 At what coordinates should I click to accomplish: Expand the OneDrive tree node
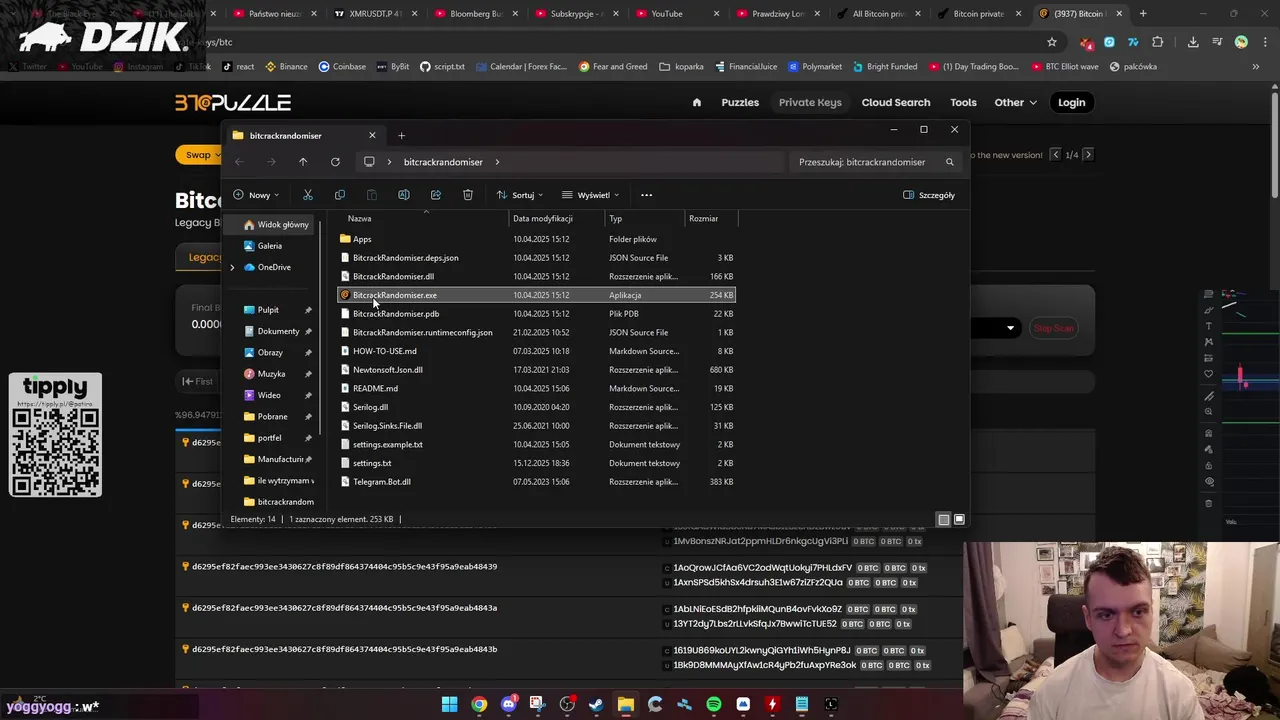[x=232, y=267]
